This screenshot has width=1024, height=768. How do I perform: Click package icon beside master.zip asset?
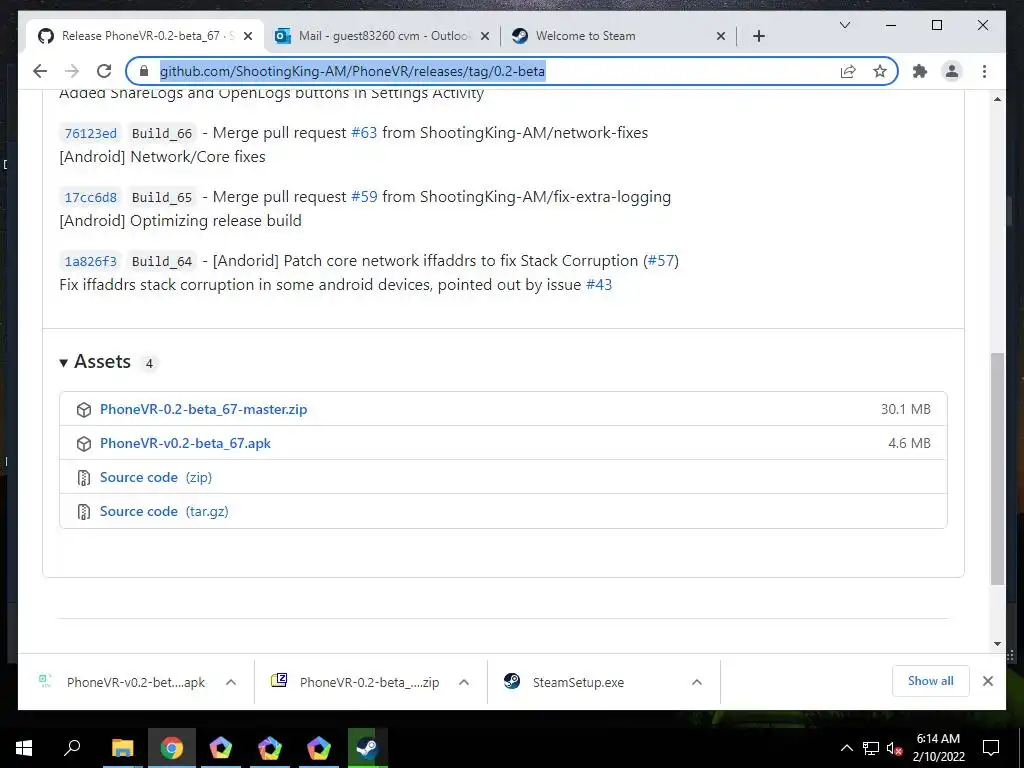point(84,409)
